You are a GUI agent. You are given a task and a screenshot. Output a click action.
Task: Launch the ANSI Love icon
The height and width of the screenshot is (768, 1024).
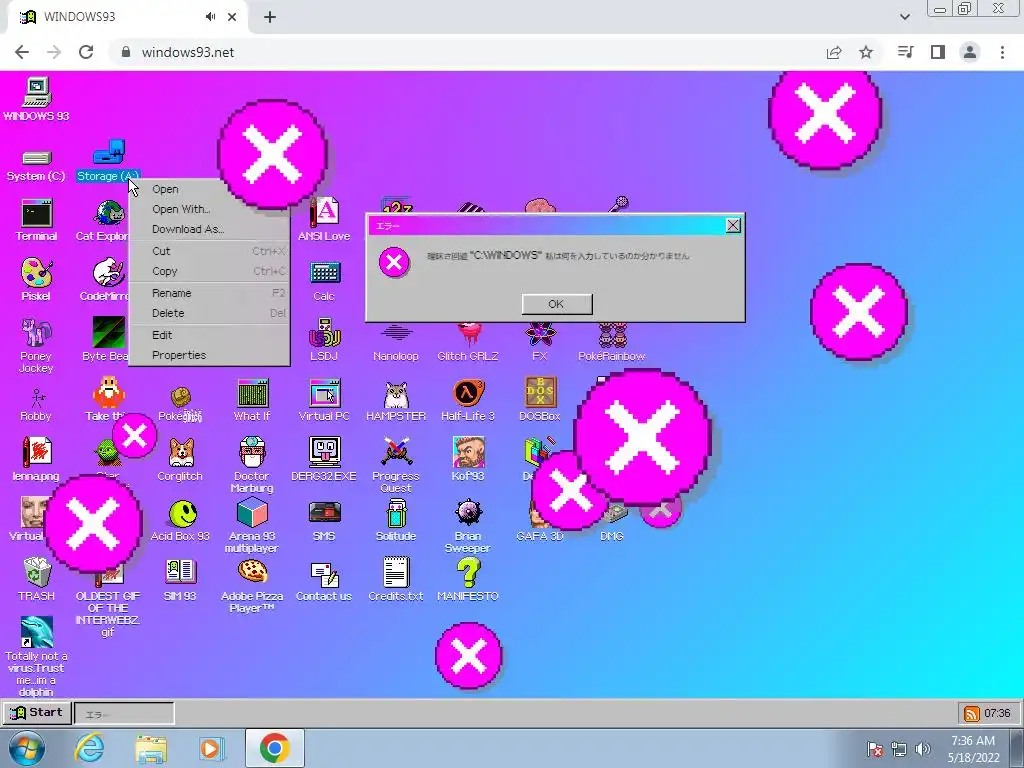324,213
